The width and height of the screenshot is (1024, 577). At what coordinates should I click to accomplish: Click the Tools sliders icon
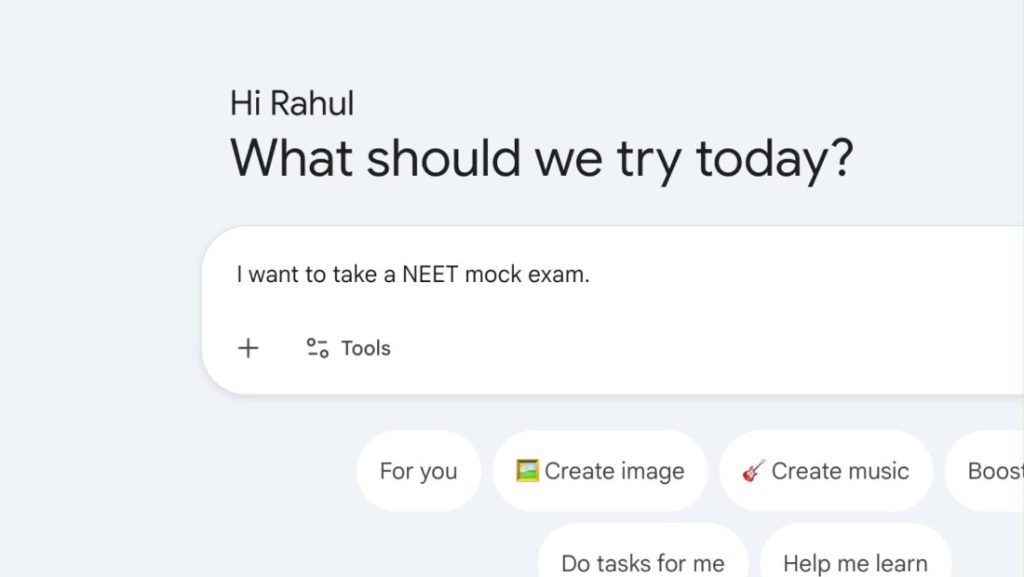[318, 348]
